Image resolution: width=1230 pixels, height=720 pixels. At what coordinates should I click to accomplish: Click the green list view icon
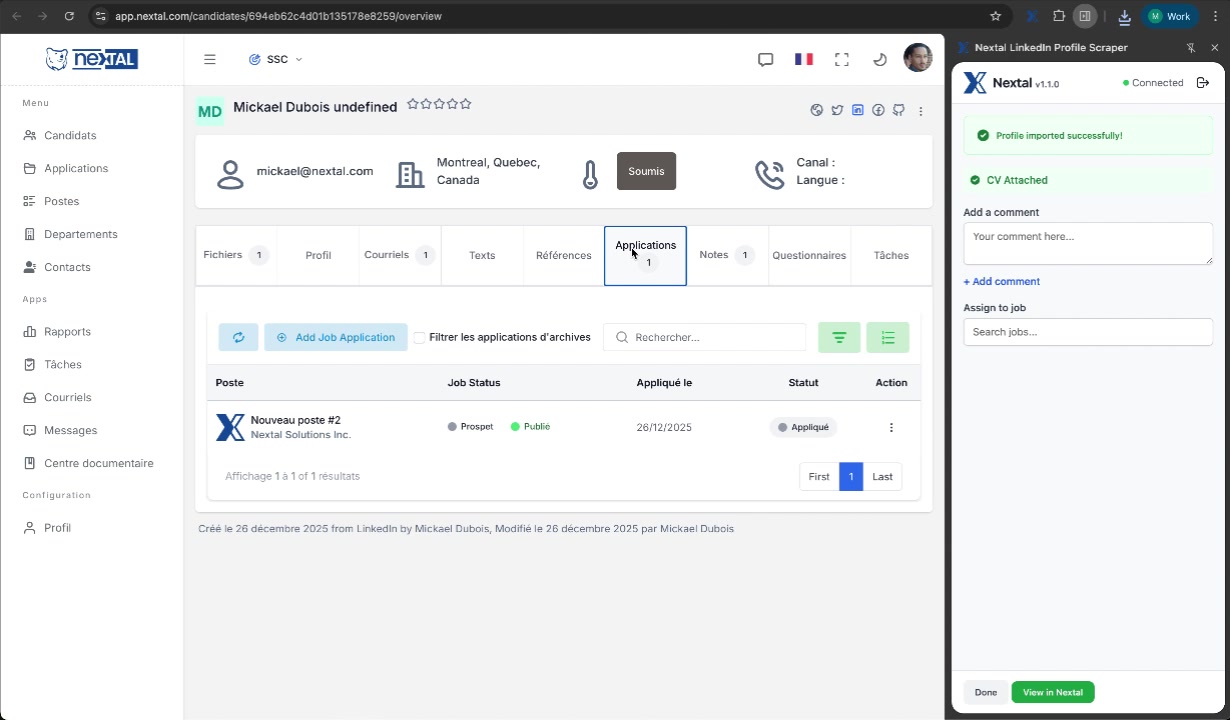click(888, 338)
